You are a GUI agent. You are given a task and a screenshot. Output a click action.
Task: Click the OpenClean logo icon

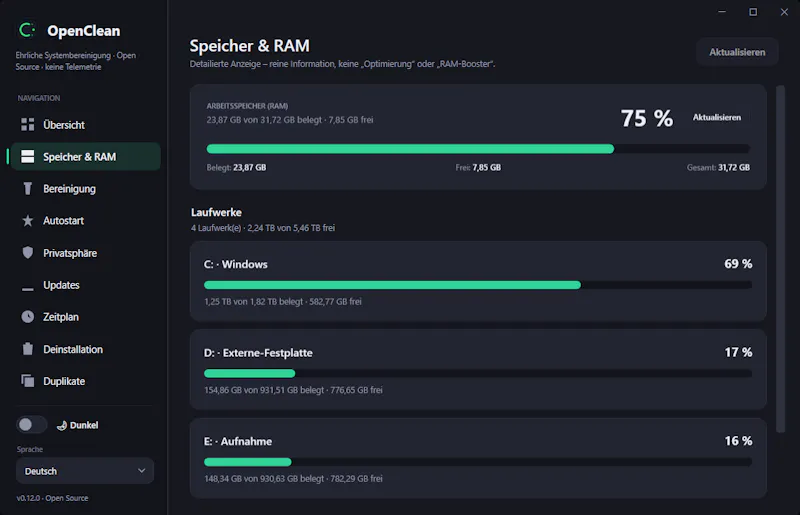click(27, 31)
